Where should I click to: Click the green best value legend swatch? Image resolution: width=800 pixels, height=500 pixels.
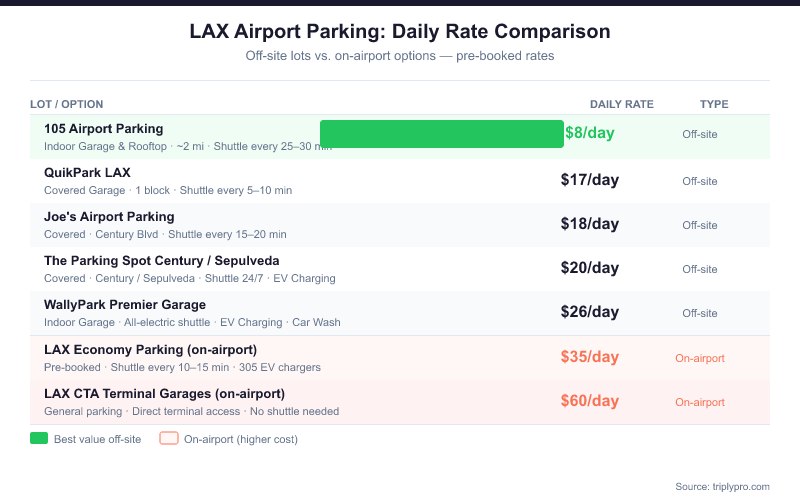(x=39, y=438)
